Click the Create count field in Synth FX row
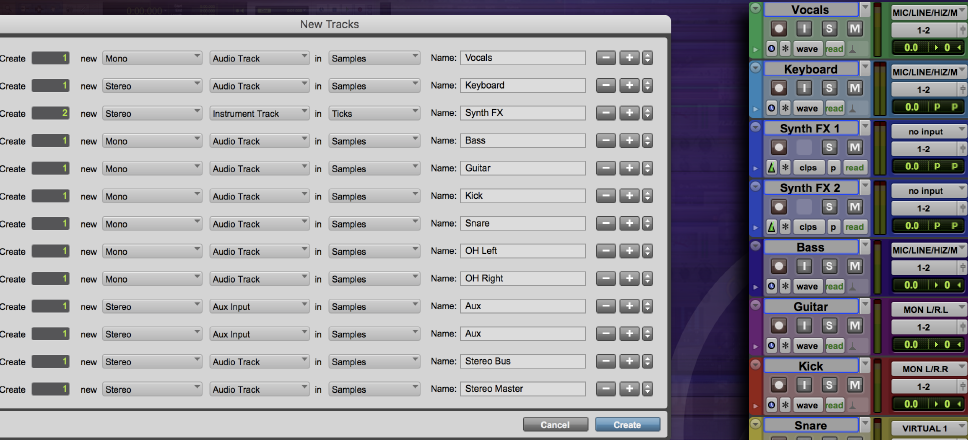Image resolution: width=968 pixels, height=440 pixels. tap(51, 113)
